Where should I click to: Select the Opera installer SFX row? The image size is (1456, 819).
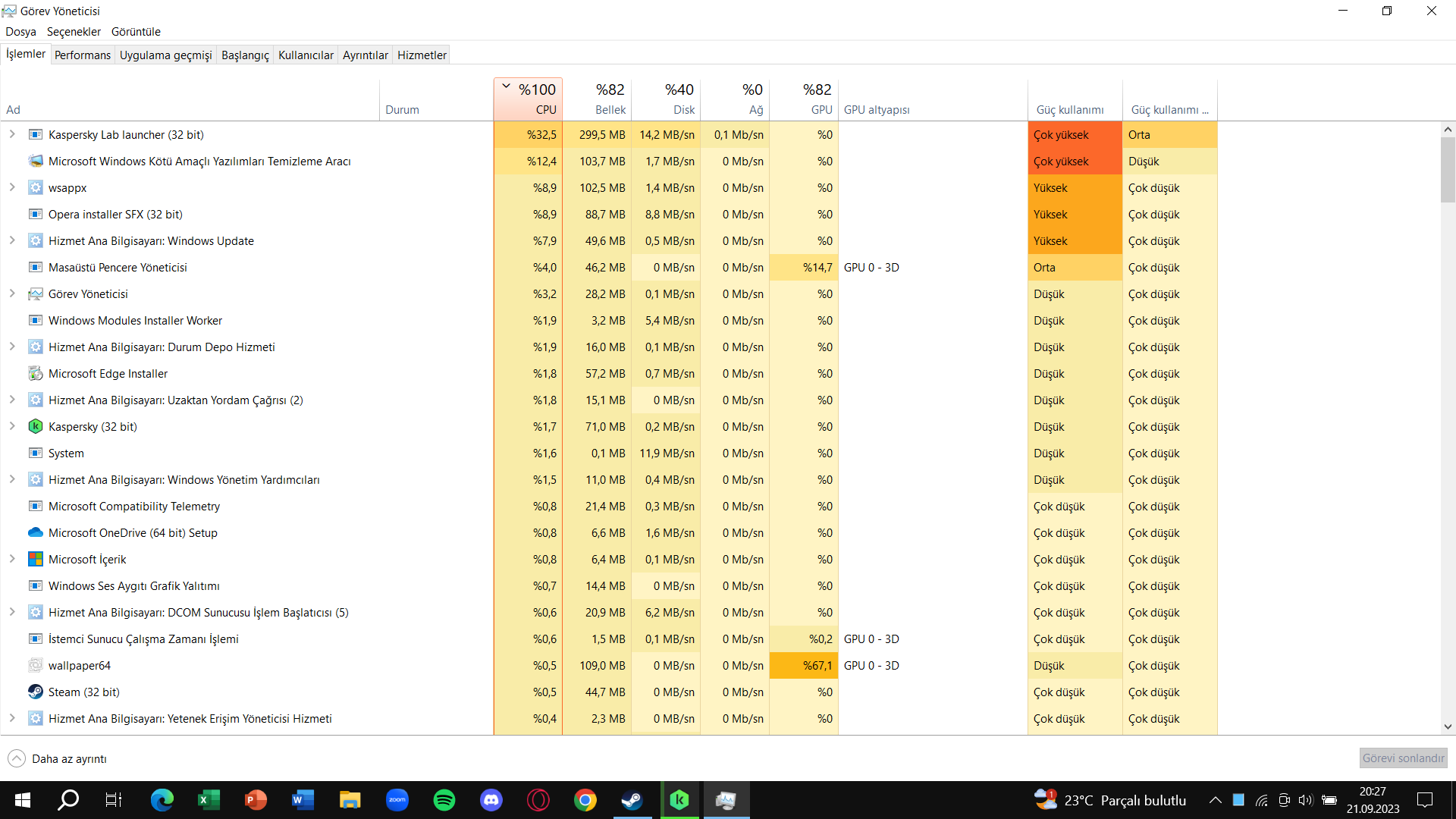[x=115, y=214]
